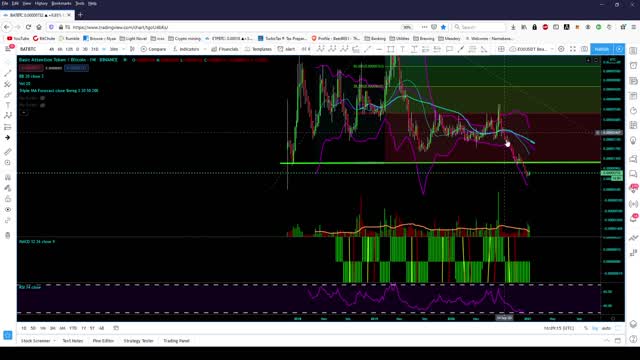
Task: Select the patterns drawing tool
Action: pyautogui.click(x=8, y=116)
